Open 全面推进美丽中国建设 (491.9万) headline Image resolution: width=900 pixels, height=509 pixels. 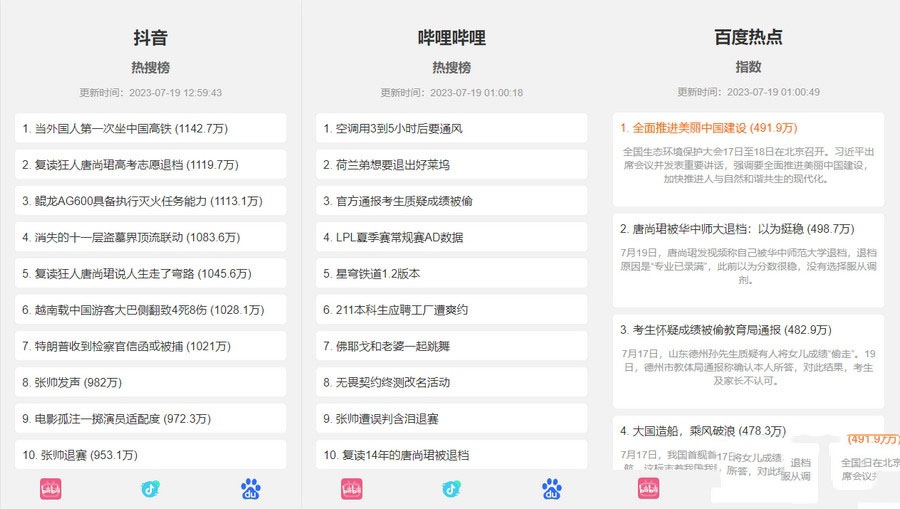(x=709, y=127)
